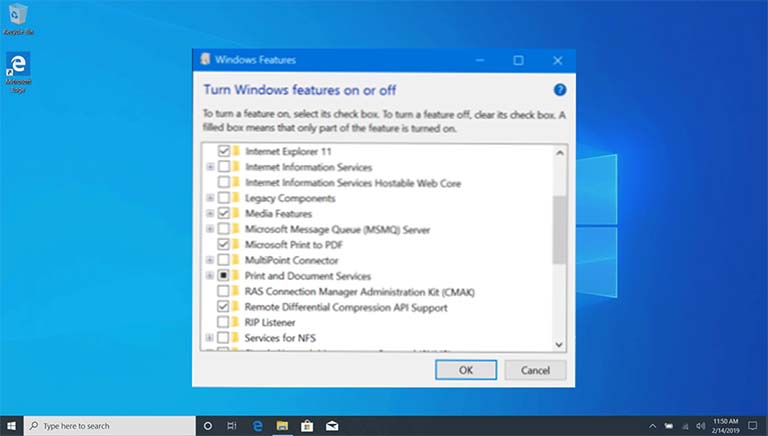Expand Print and Document Services node

coord(210,275)
